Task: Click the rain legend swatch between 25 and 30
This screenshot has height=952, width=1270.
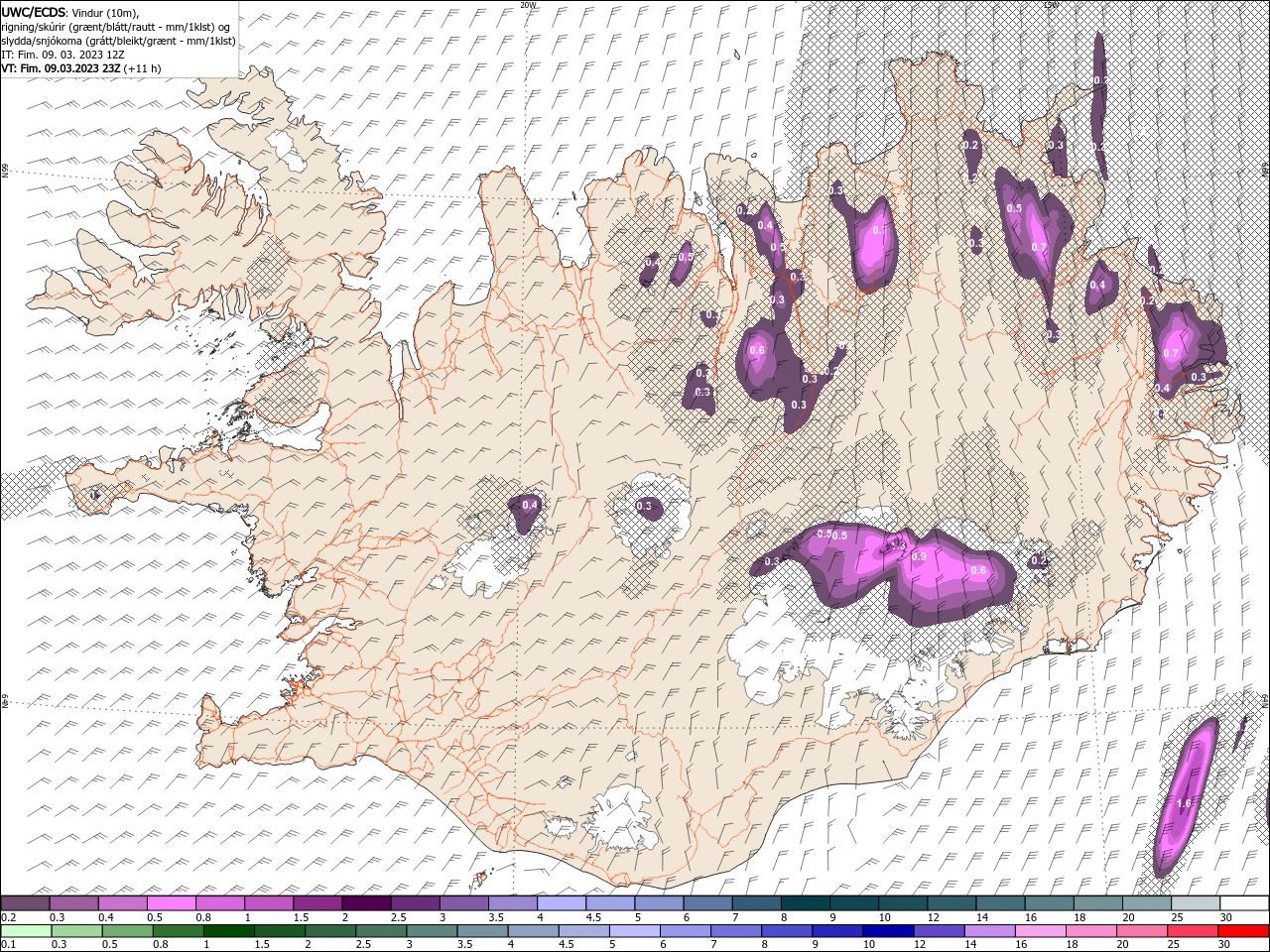Action: [x=1193, y=930]
